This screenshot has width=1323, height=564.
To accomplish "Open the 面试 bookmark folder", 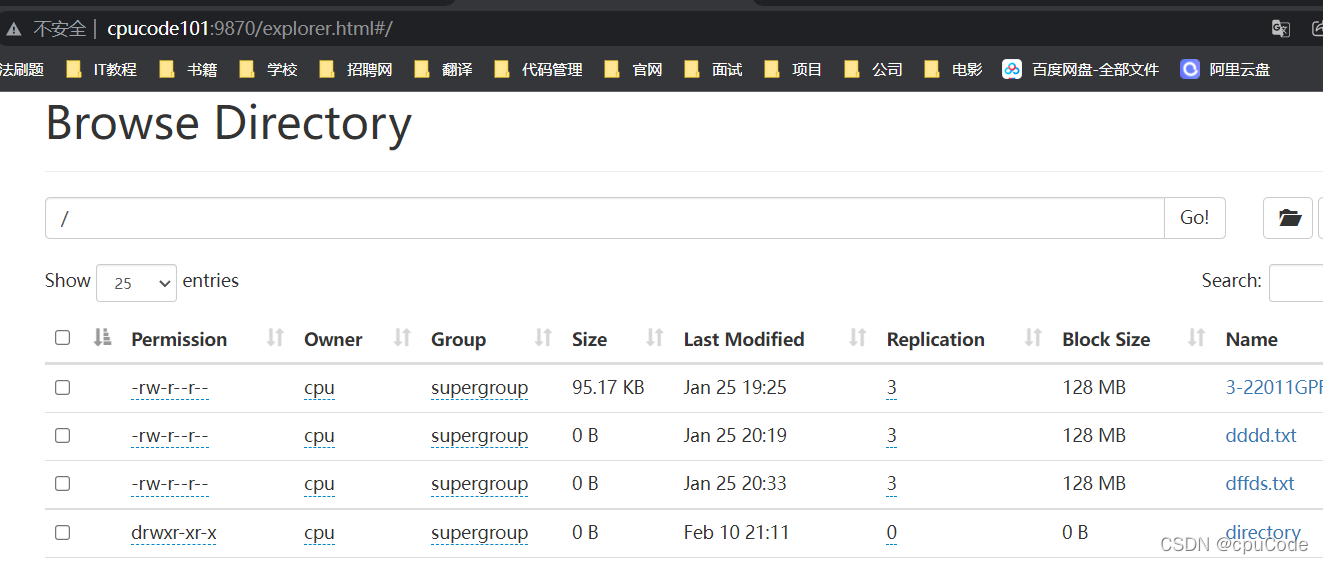I will pyautogui.click(x=714, y=69).
